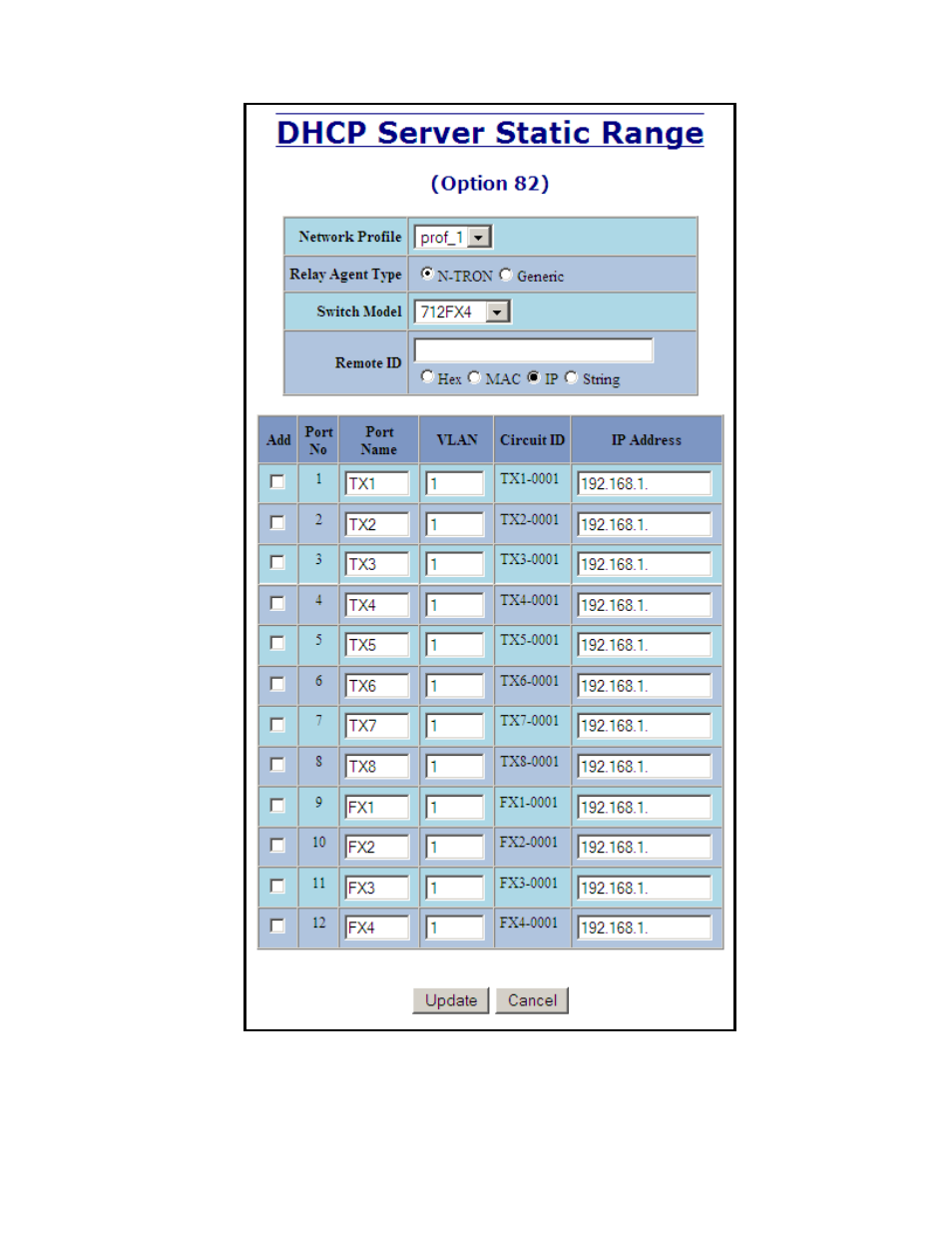
Task: Click the VLAN field for port 12
Action: pyautogui.click(x=455, y=927)
